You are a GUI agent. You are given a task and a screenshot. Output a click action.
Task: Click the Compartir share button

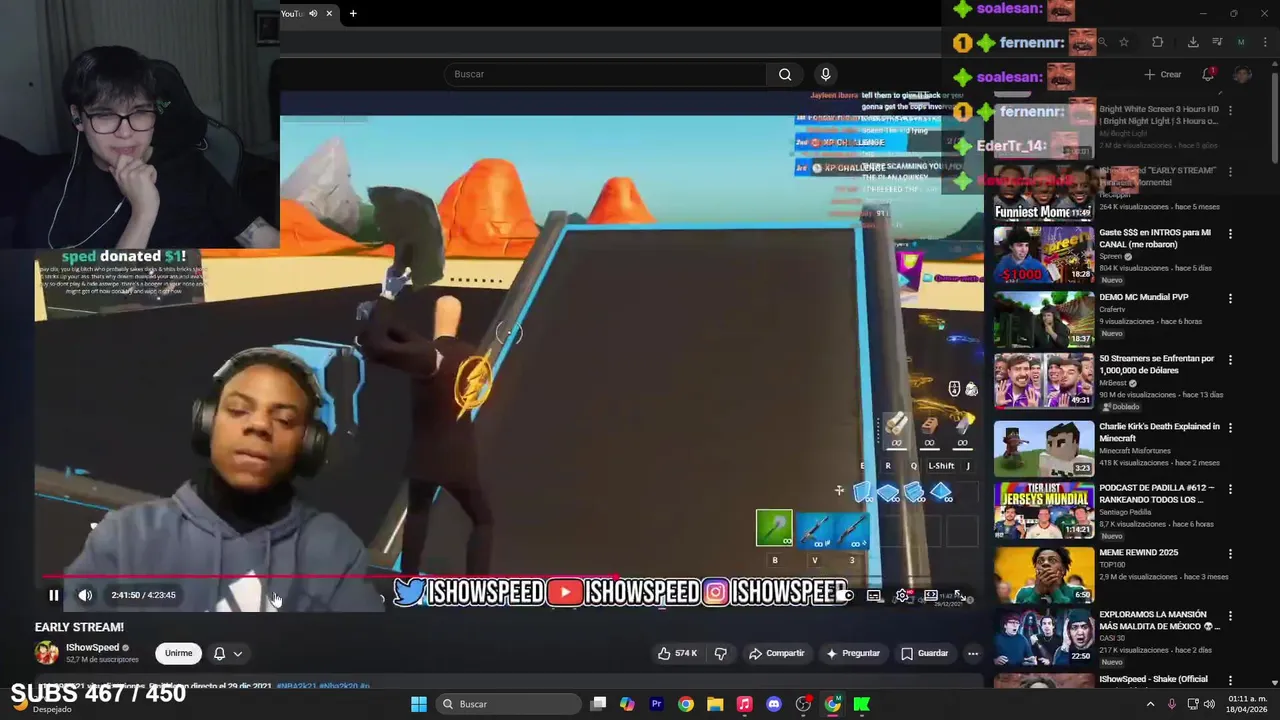point(776,653)
